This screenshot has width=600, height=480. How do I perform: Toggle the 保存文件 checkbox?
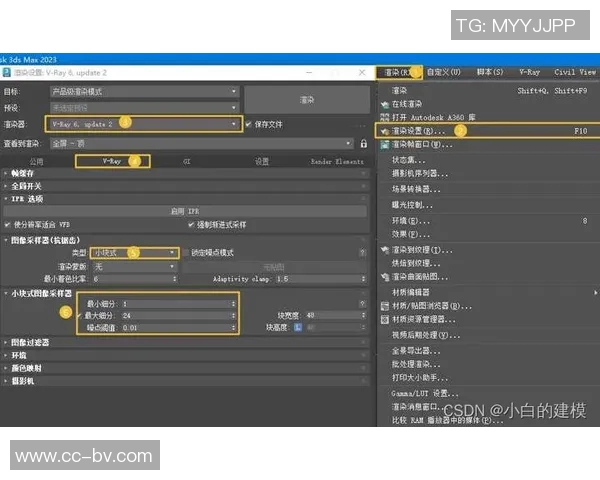248,124
